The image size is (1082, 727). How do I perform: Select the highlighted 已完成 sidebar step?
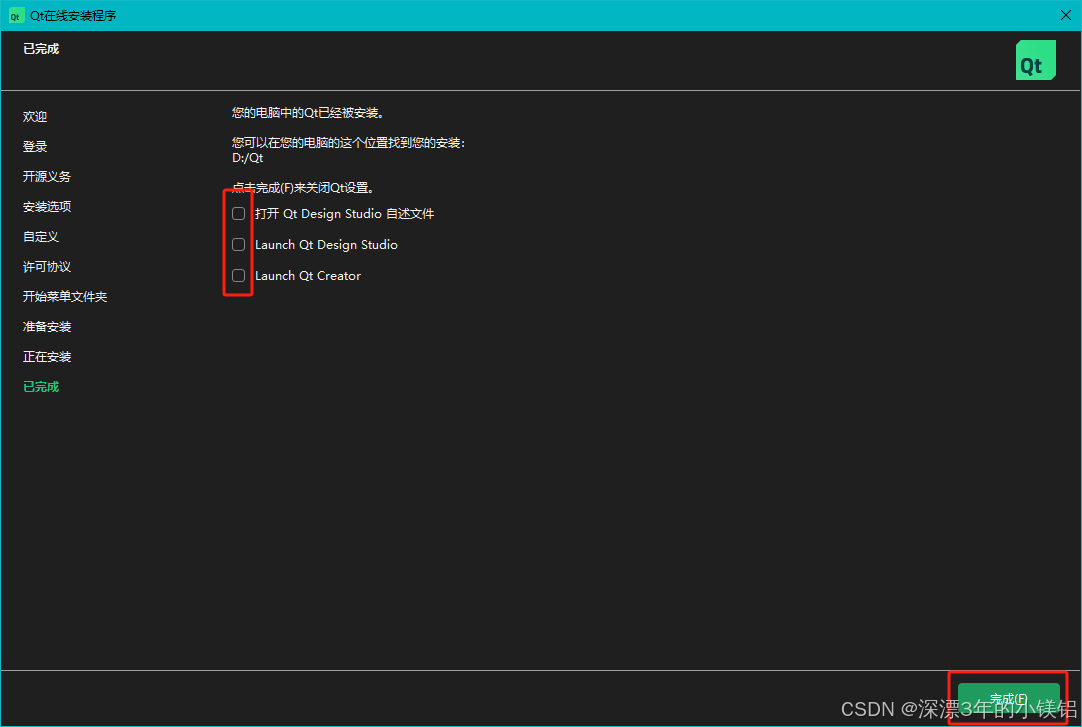click(41, 387)
